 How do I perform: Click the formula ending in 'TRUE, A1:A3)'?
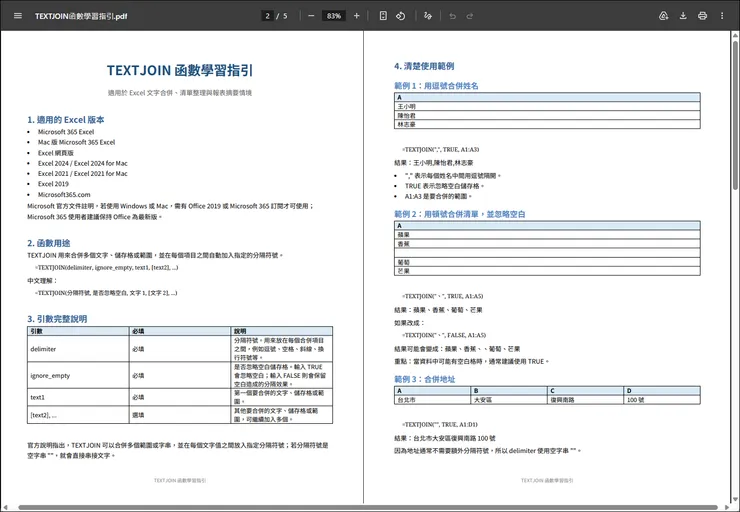(x=441, y=149)
